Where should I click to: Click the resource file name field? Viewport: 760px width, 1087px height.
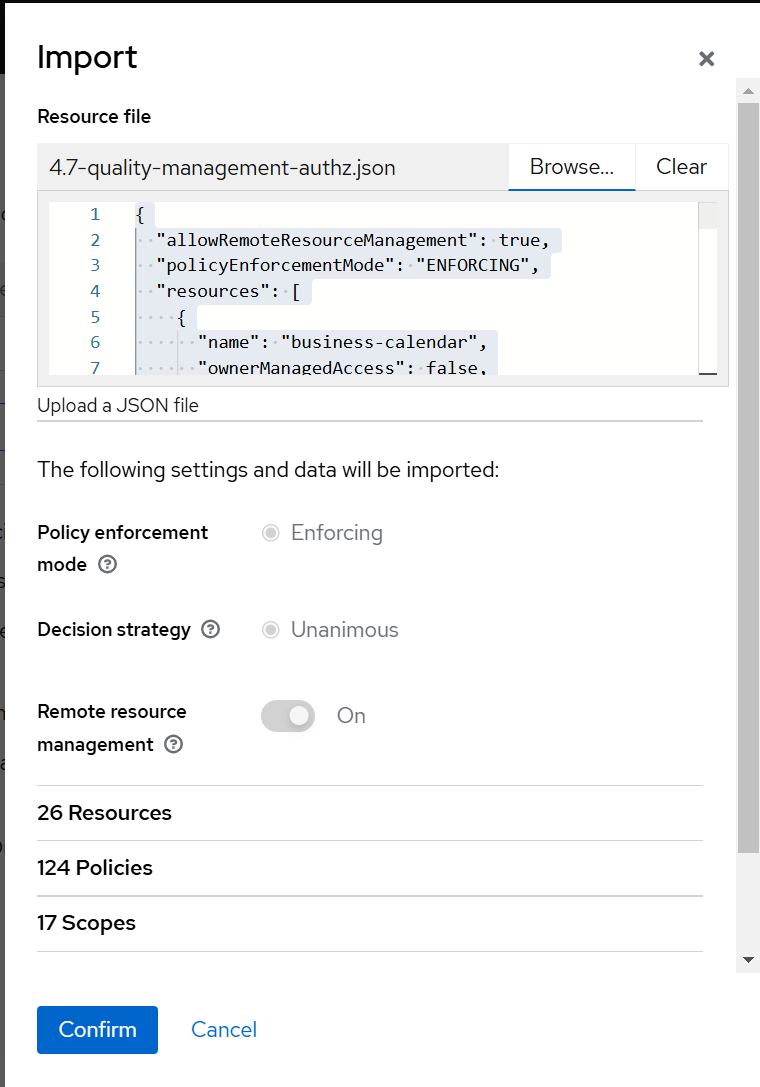[x=272, y=168]
